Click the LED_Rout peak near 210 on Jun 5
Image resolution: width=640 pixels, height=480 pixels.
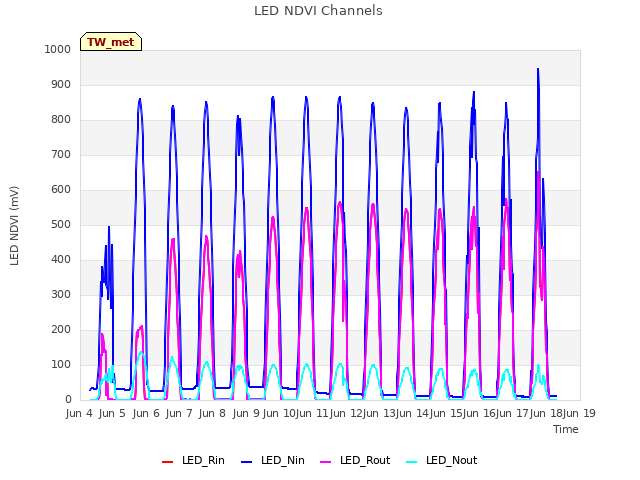click(x=142, y=326)
